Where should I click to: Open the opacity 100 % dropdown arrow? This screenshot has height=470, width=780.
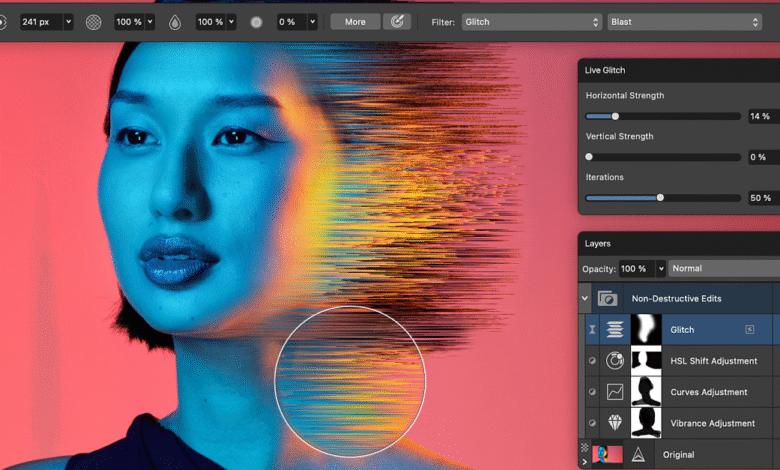[x=150, y=22]
